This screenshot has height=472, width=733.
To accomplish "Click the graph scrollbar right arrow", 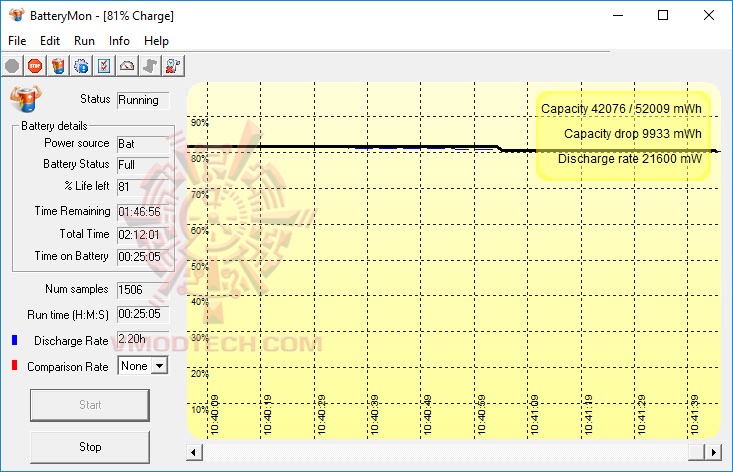I will point(713,452).
